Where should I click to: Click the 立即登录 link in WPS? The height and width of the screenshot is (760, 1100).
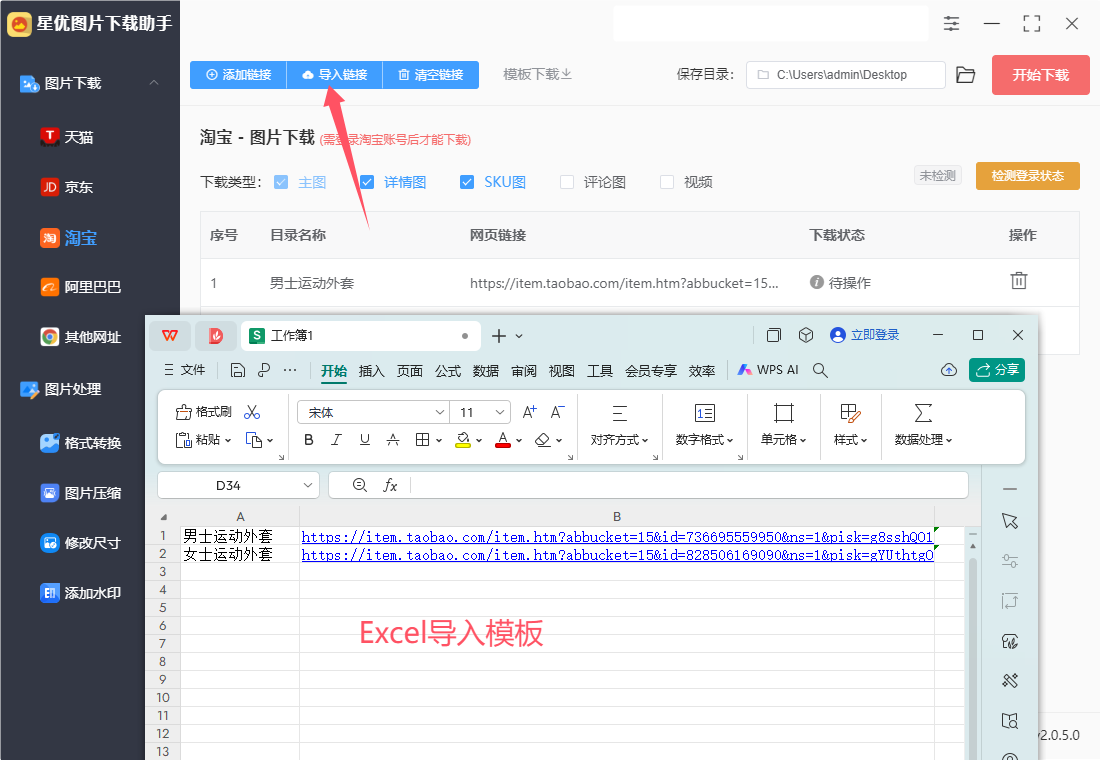(x=864, y=335)
